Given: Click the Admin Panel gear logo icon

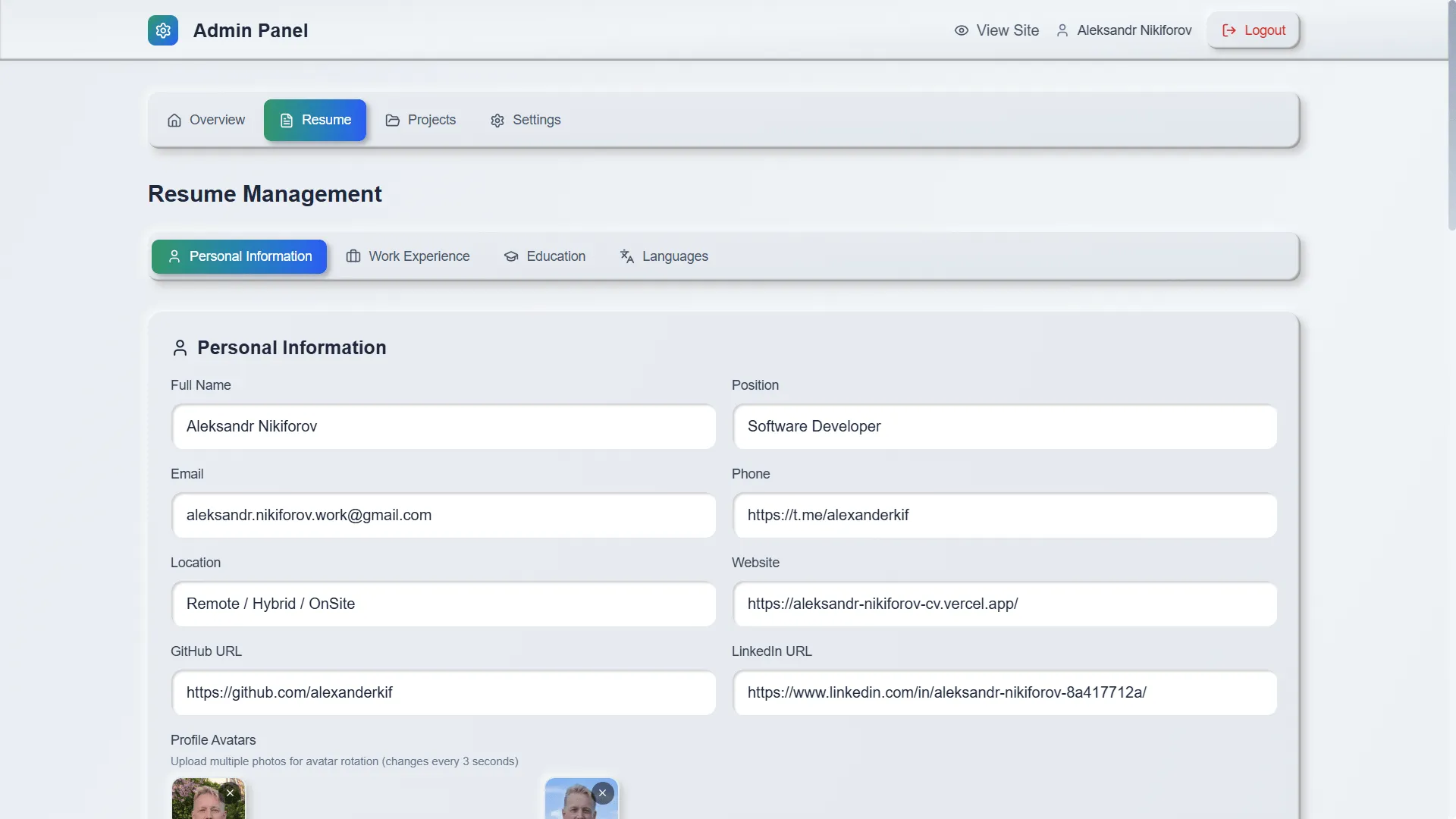Looking at the screenshot, I should pos(163,30).
